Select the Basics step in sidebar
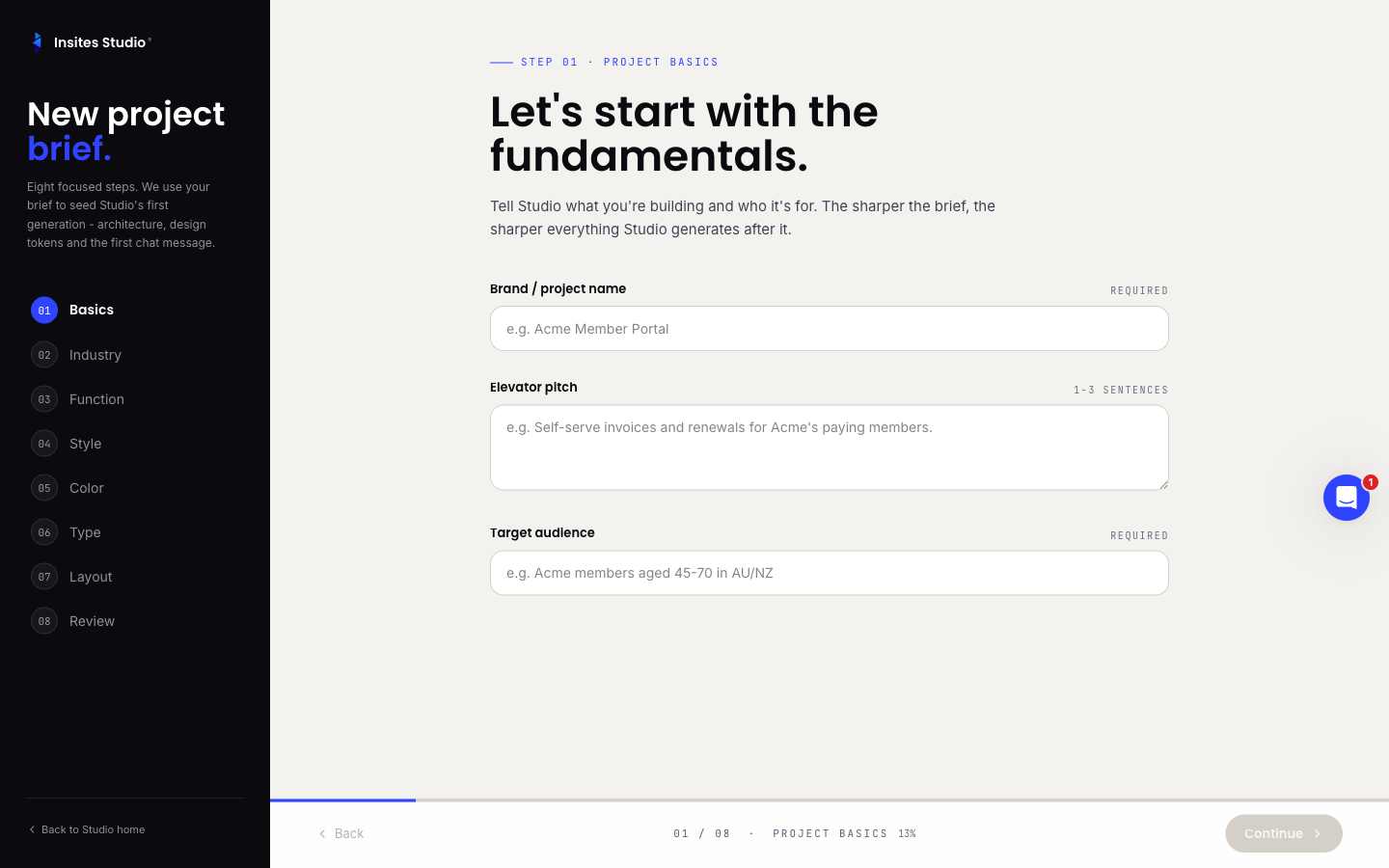 135,311
